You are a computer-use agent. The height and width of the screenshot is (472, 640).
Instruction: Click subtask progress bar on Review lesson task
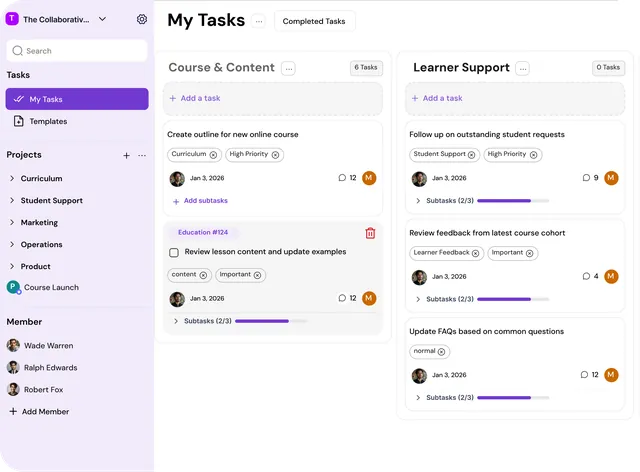(x=271, y=321)
